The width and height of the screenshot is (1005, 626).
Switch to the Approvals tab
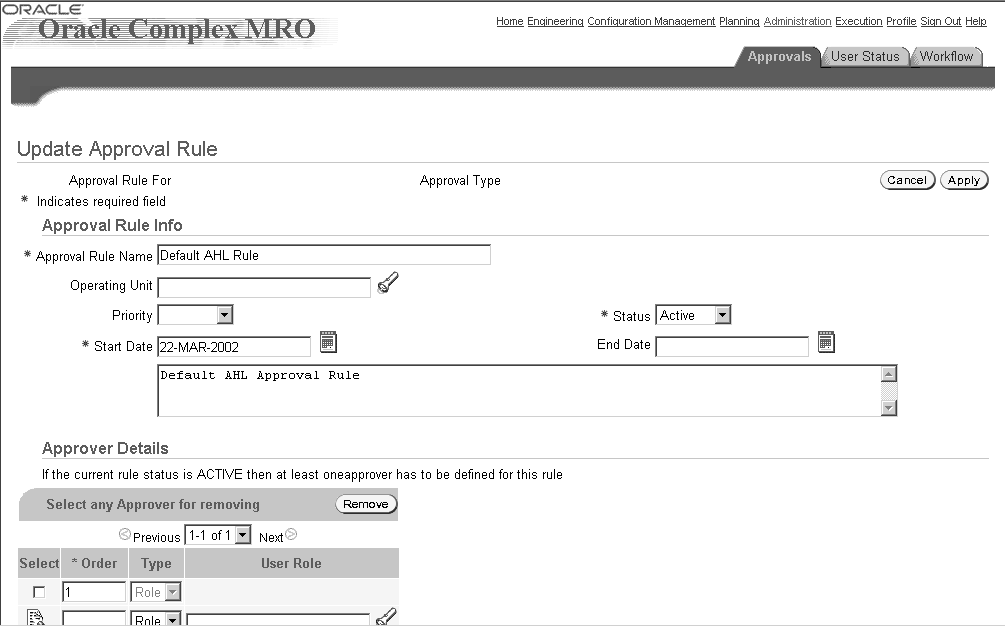coord(779,56)
